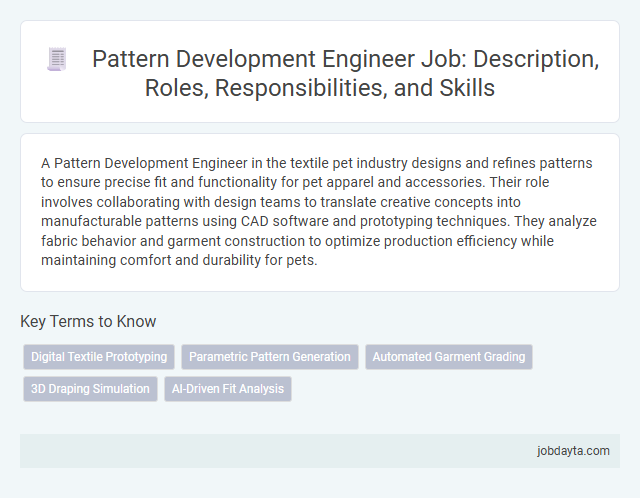Select the Automated Garment Grading tag
This screenshot has width=640, height=498.
click(x=449, y=357)
